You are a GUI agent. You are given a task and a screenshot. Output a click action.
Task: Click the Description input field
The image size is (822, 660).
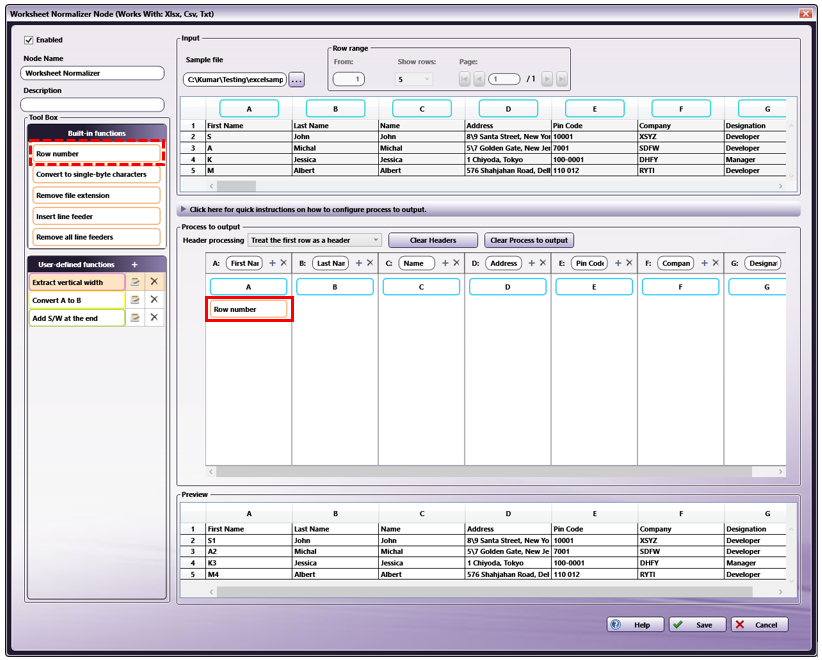[92, 105]
